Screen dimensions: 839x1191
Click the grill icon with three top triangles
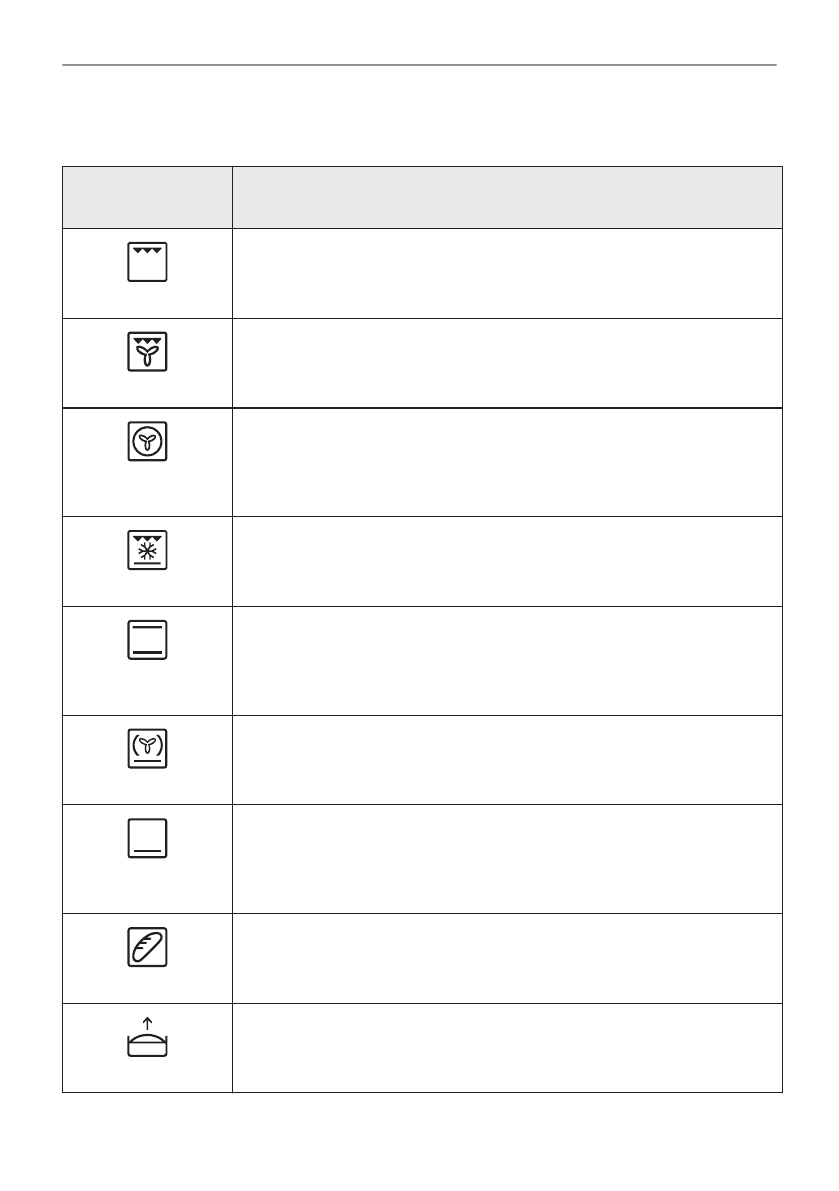(x=147, y=263)
